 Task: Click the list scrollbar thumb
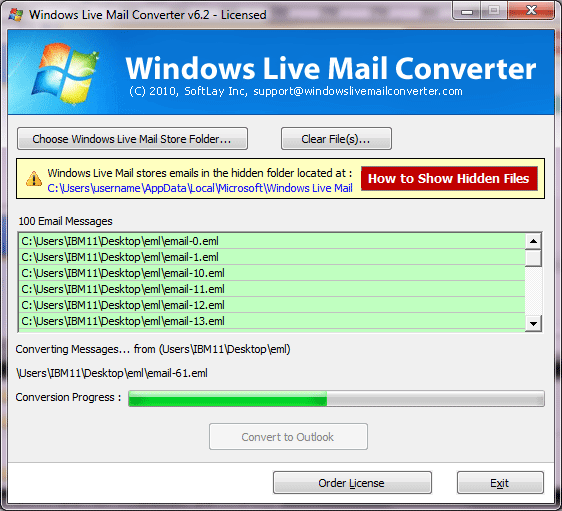[533, 258]
